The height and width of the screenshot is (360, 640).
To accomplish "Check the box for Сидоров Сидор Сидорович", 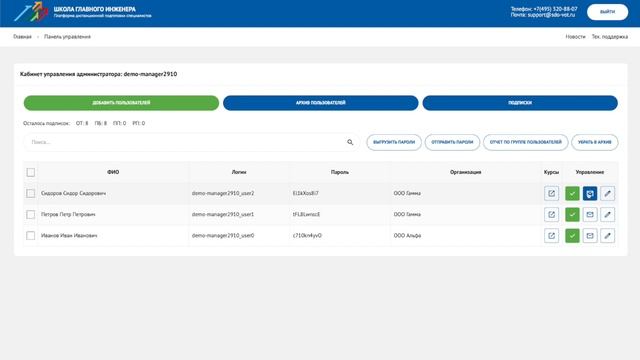I will point(31,193).
